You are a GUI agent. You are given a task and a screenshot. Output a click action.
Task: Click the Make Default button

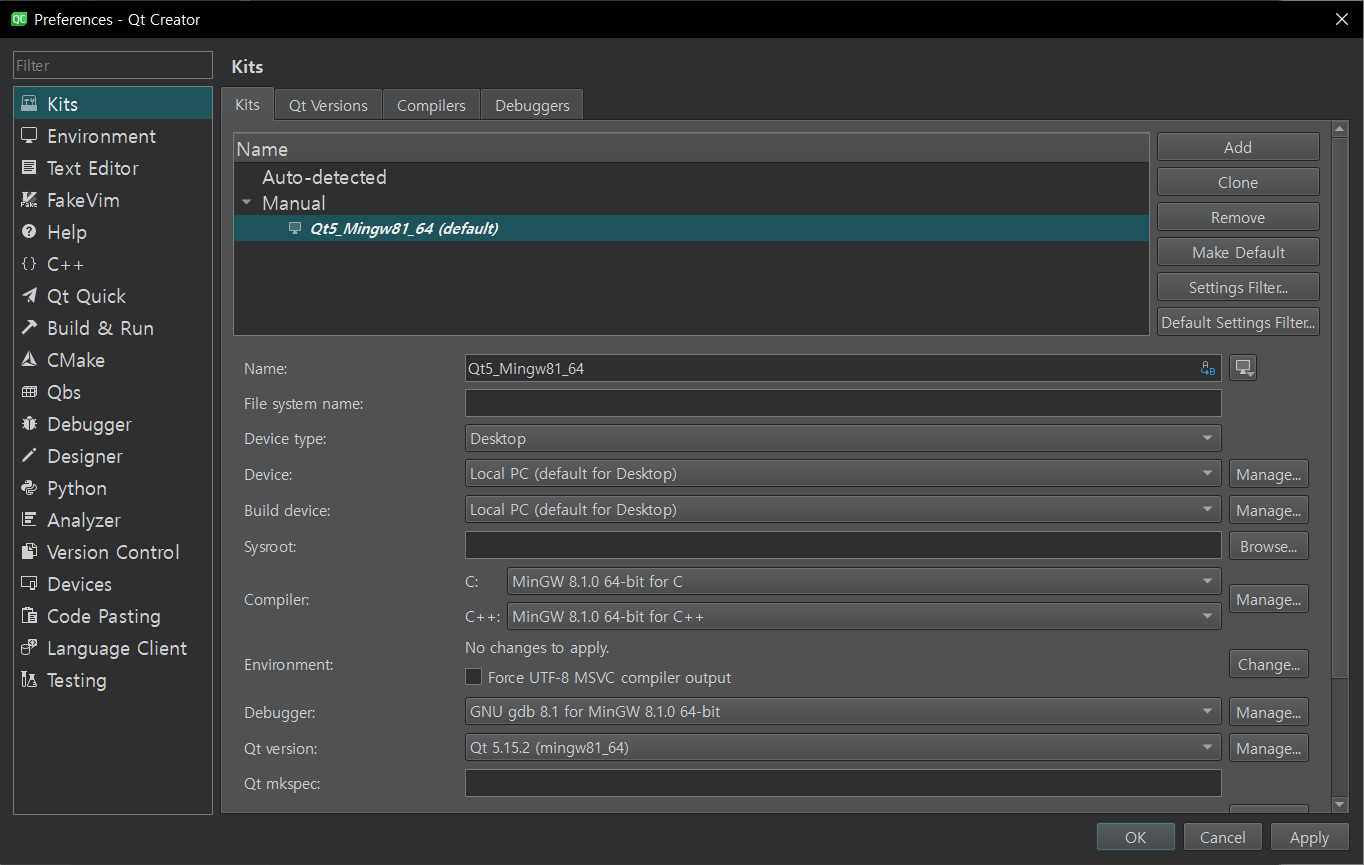[x=1238, y=252]
